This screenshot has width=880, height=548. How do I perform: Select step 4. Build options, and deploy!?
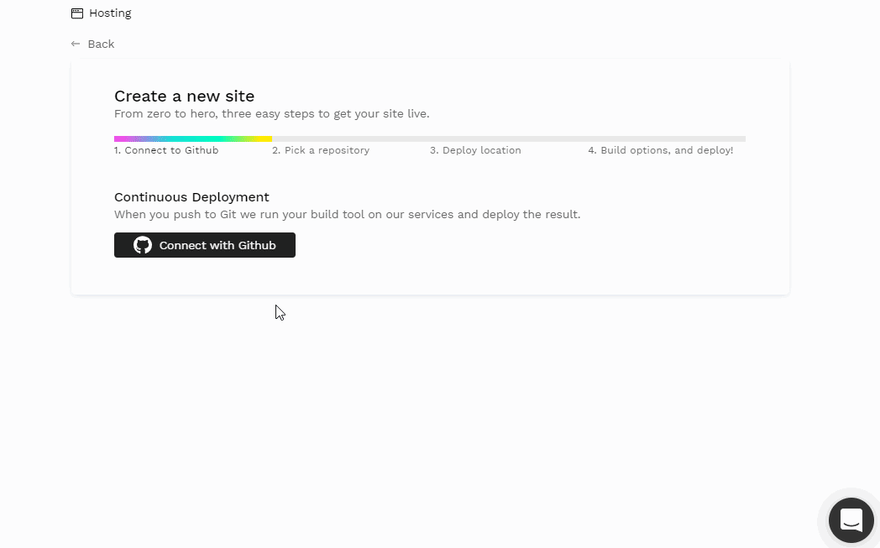661,150
